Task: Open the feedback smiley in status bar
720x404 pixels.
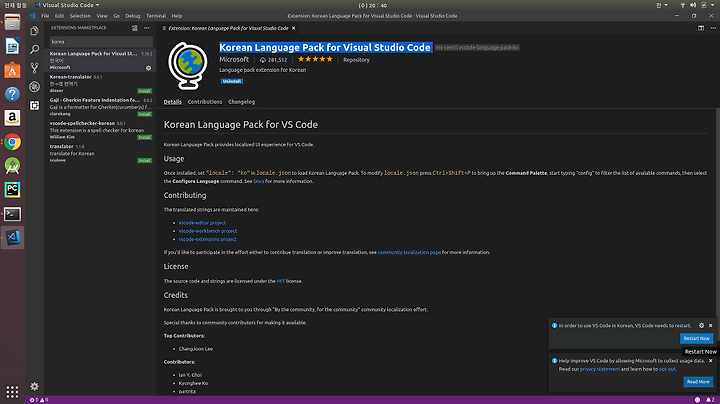Action: point(698,400)
